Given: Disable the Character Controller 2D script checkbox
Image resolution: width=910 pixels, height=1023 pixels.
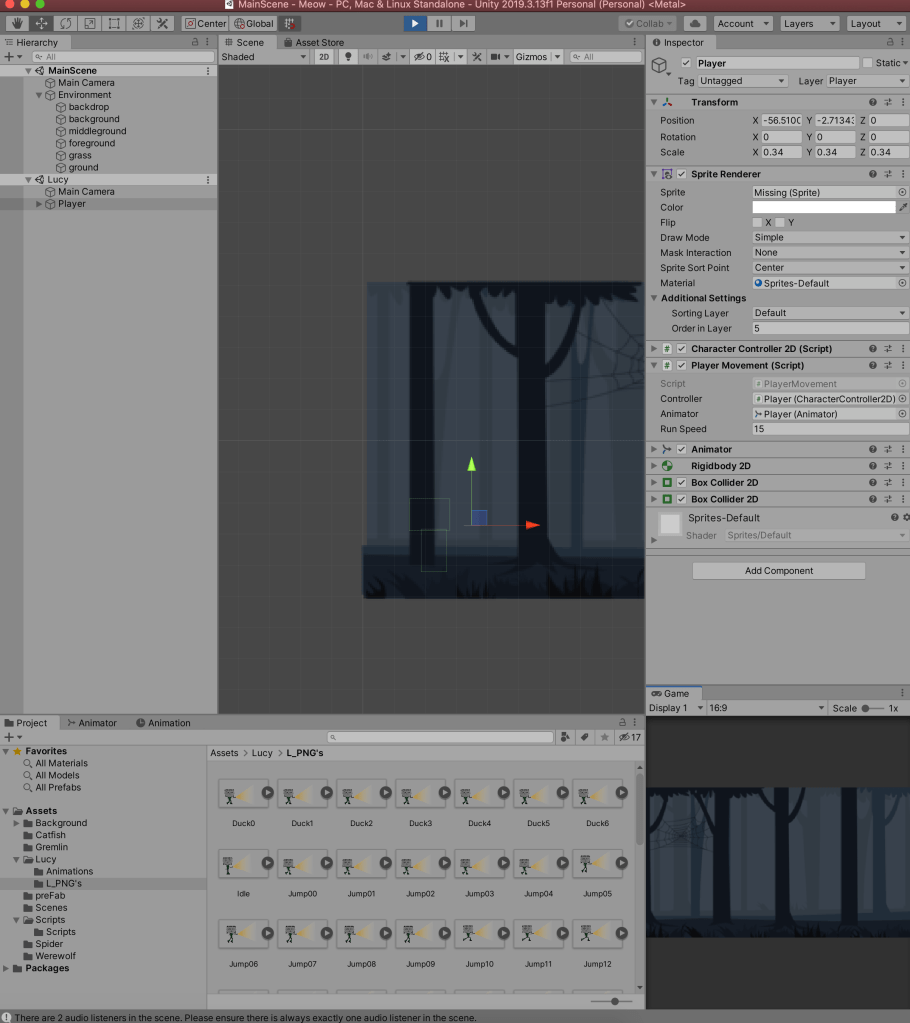Looking at the screenshot, I should 682,349.
